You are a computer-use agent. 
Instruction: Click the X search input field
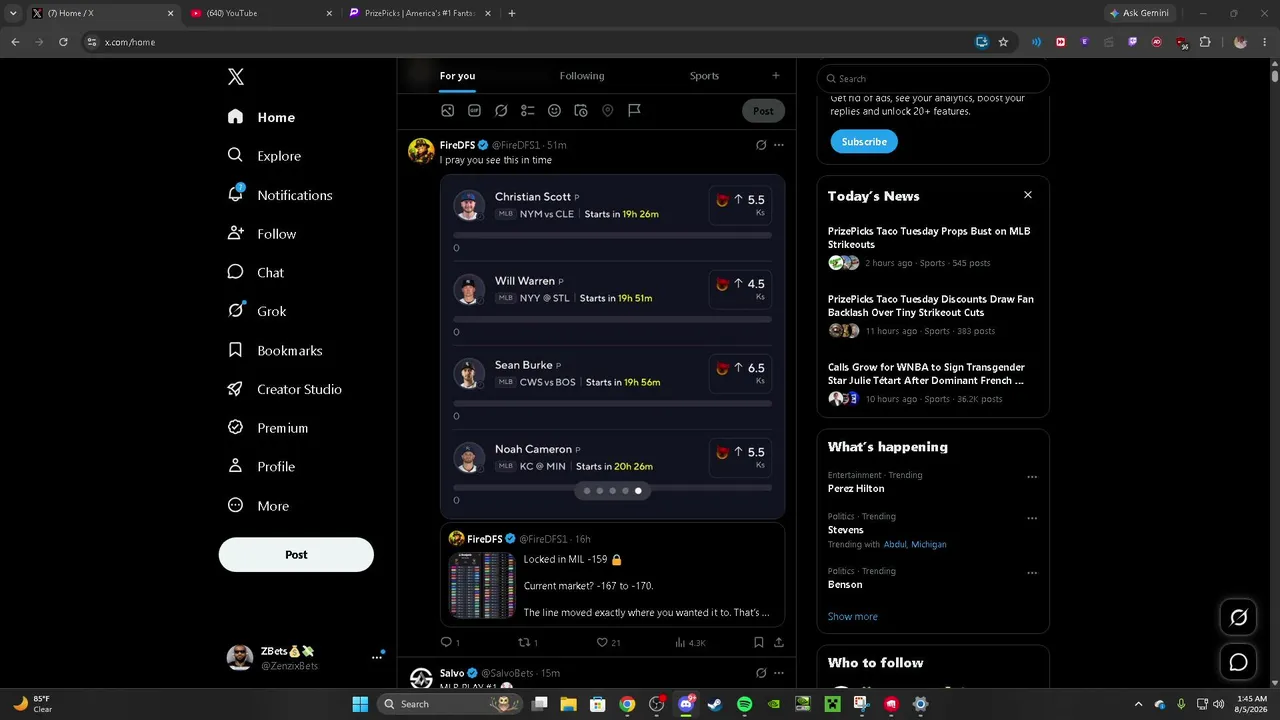click(933, 78)
